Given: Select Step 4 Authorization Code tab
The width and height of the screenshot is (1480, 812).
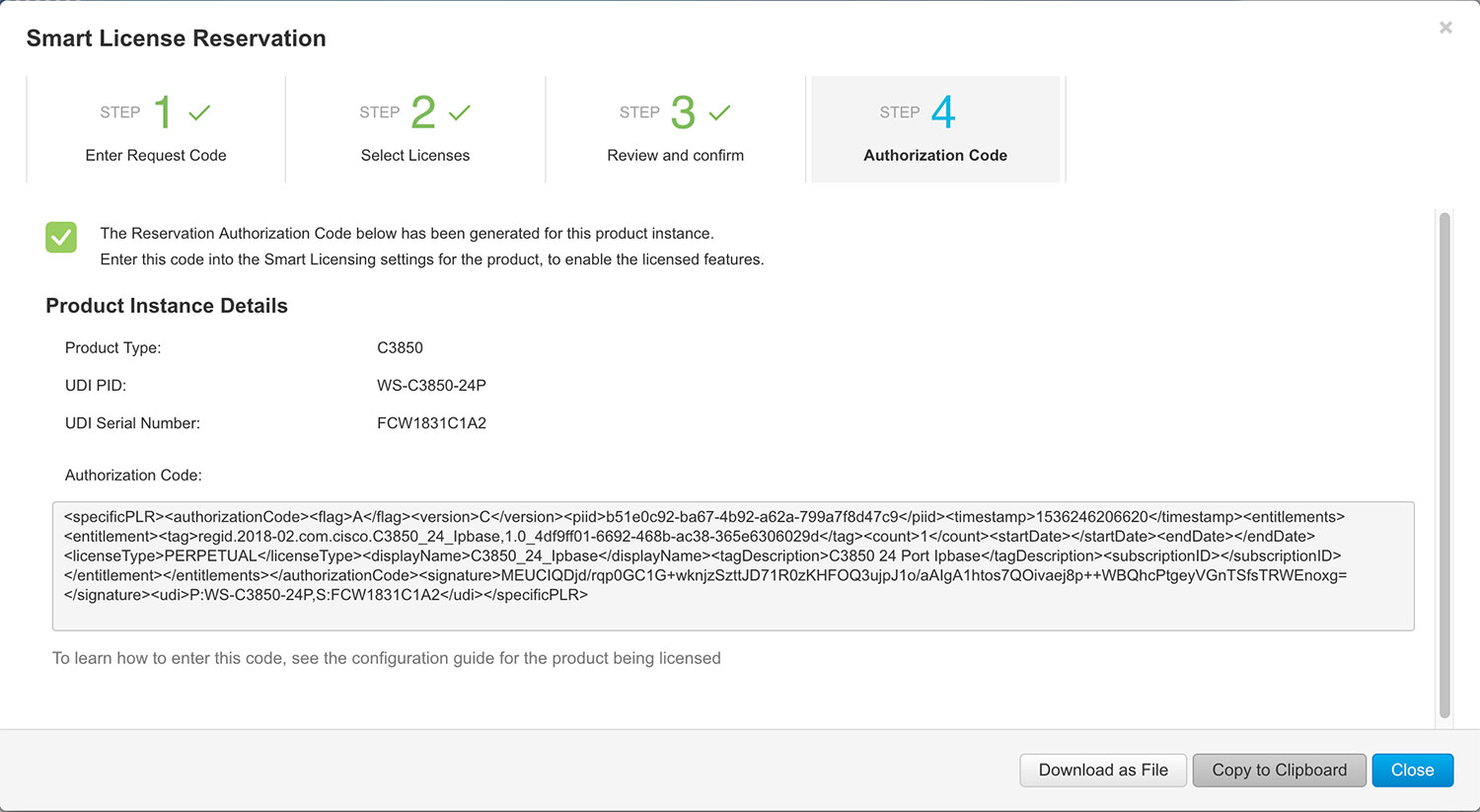Looking at the screenshot, I should click(x=935, y=129).
